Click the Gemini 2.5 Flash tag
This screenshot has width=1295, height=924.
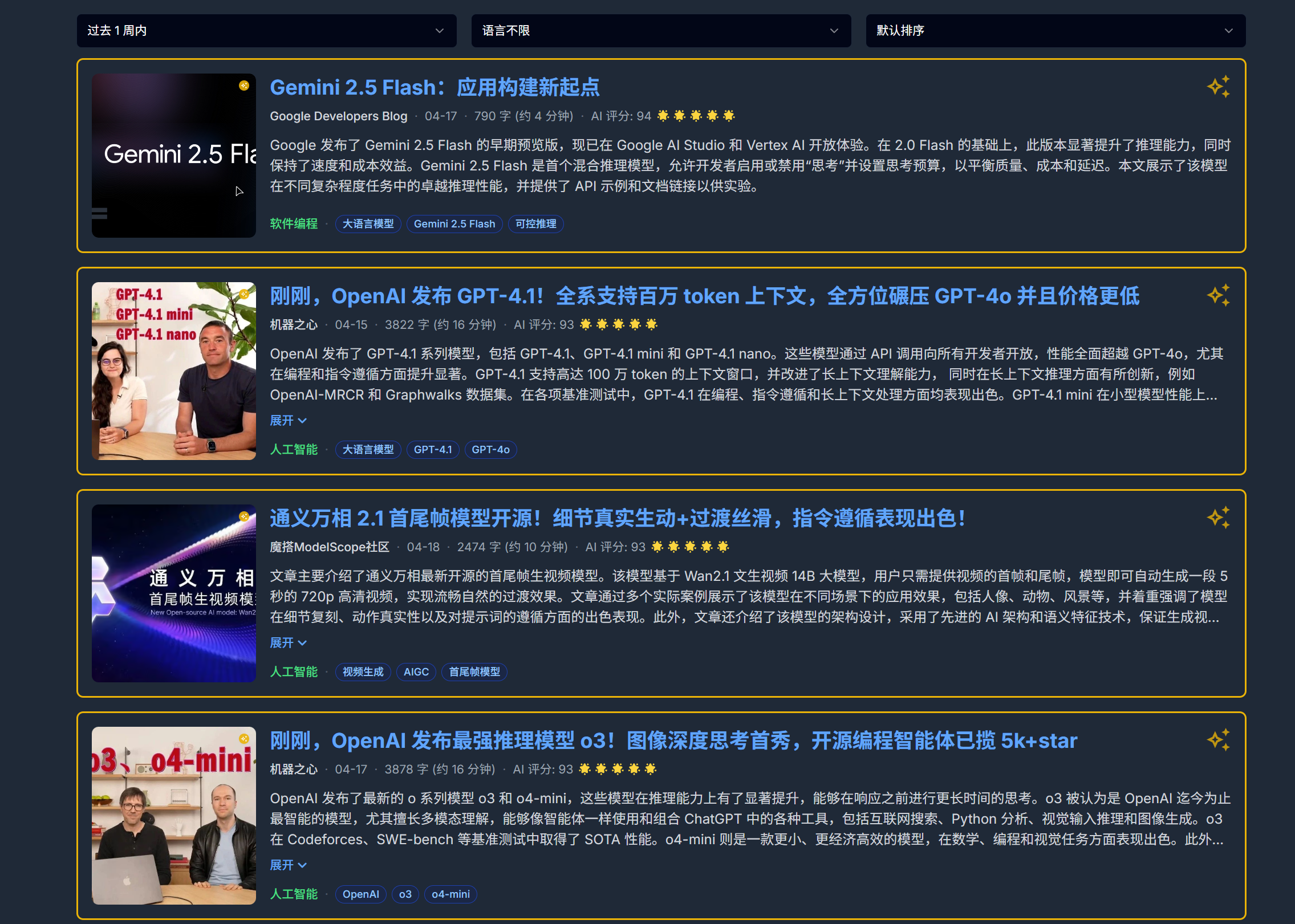pos(454,224)
